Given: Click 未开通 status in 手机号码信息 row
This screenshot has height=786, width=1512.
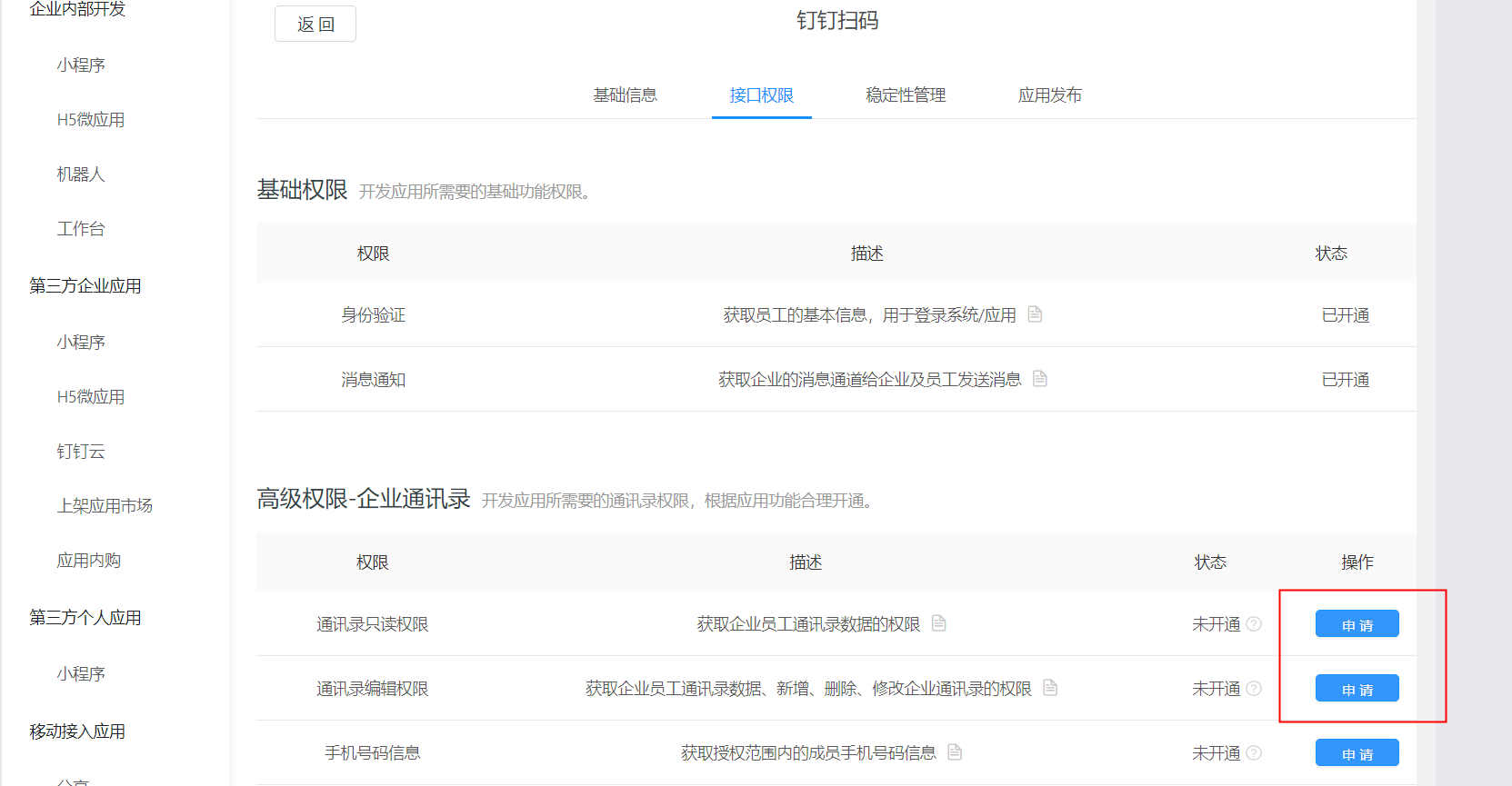Looking at the screenshot, I should 1217,753.
